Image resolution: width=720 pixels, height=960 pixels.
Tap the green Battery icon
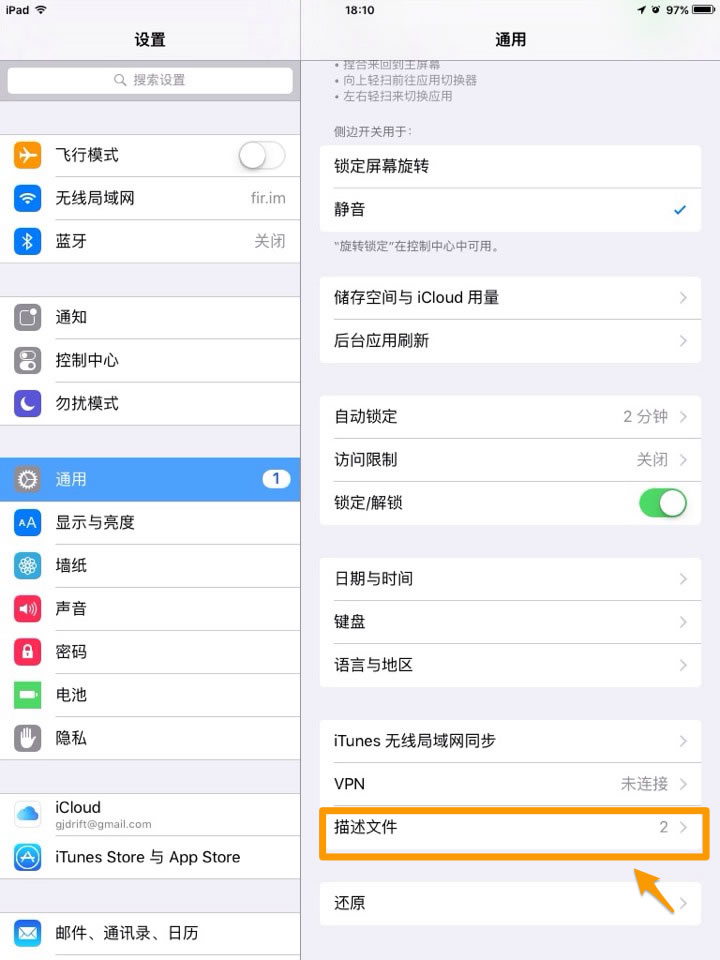28,695
